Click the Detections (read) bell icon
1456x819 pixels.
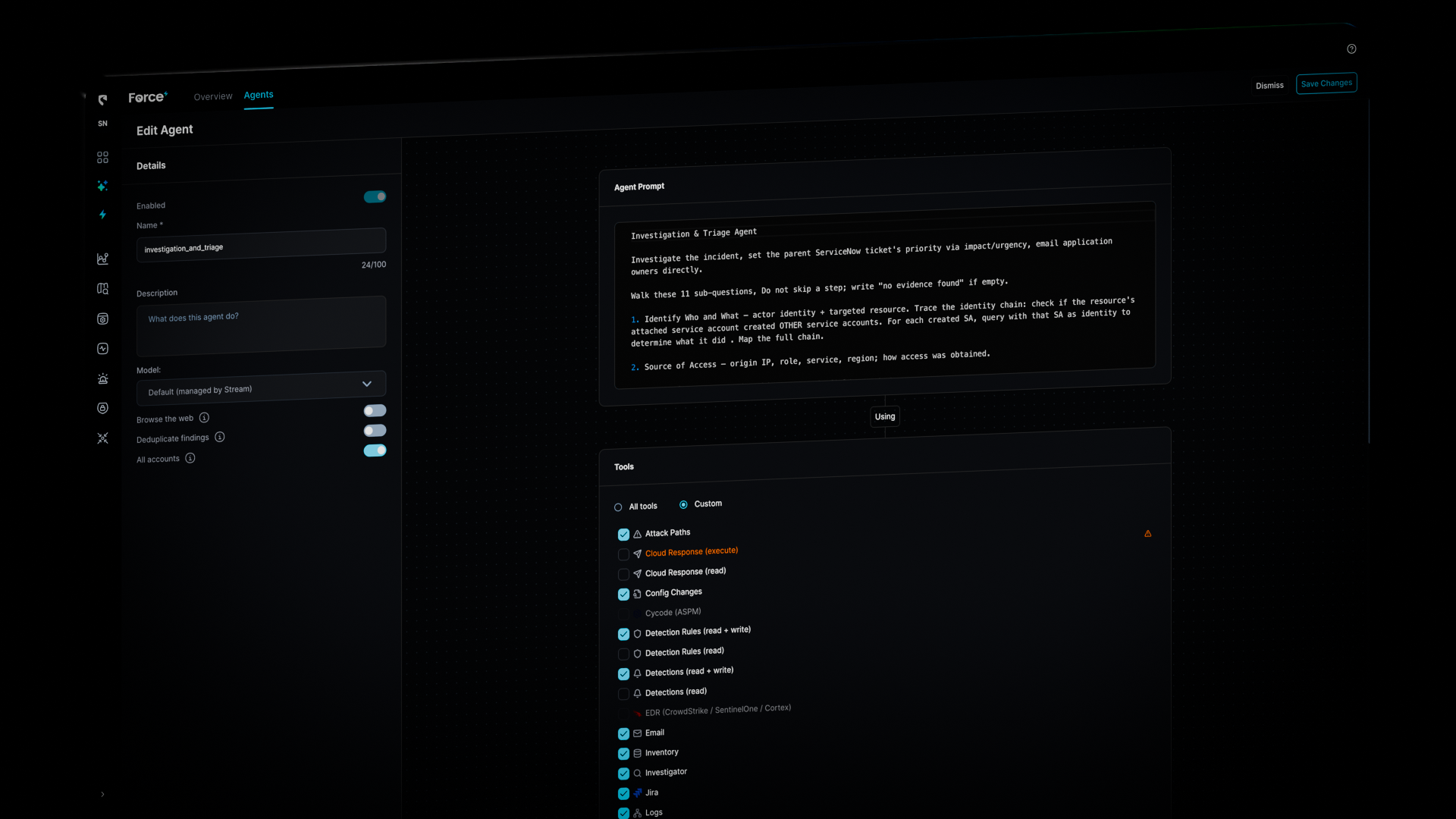tap(637, 693)
